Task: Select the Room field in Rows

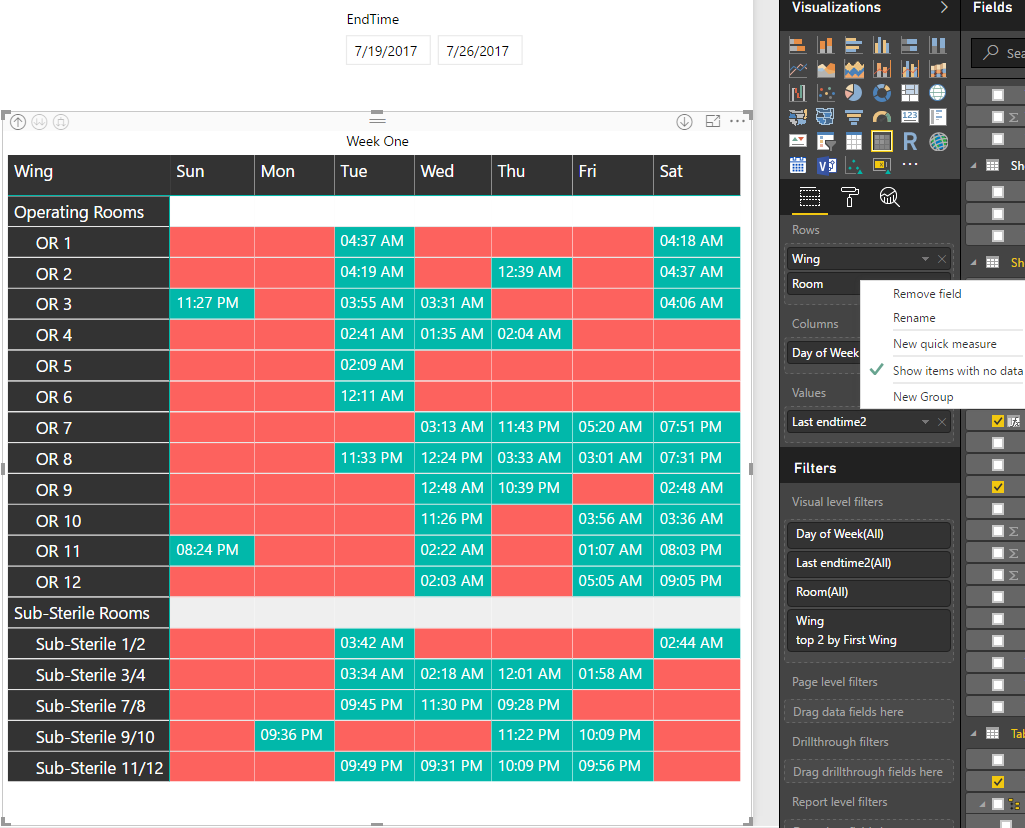Action: 824,284
